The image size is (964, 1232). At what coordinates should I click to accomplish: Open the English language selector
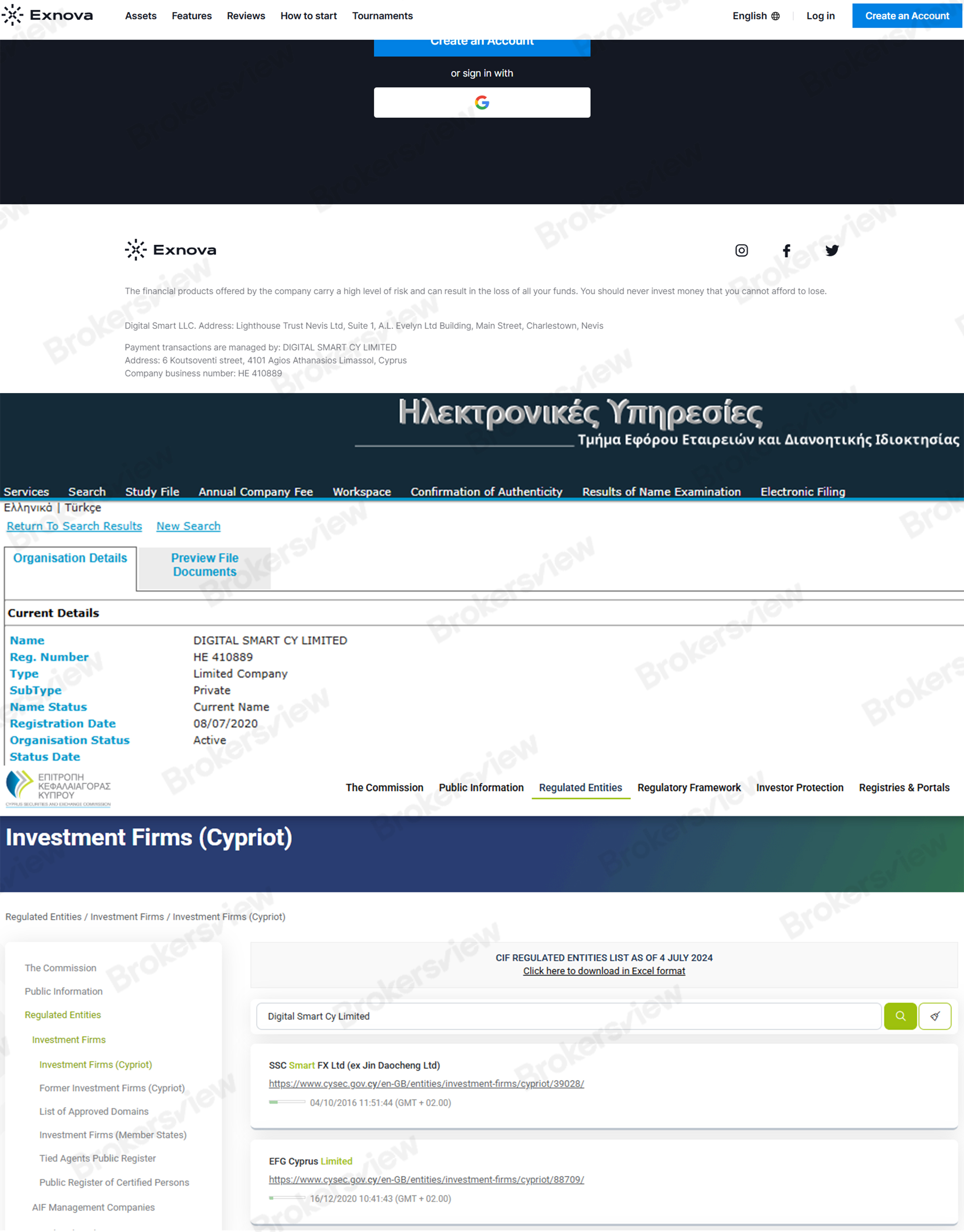click(x=755, y=16)
